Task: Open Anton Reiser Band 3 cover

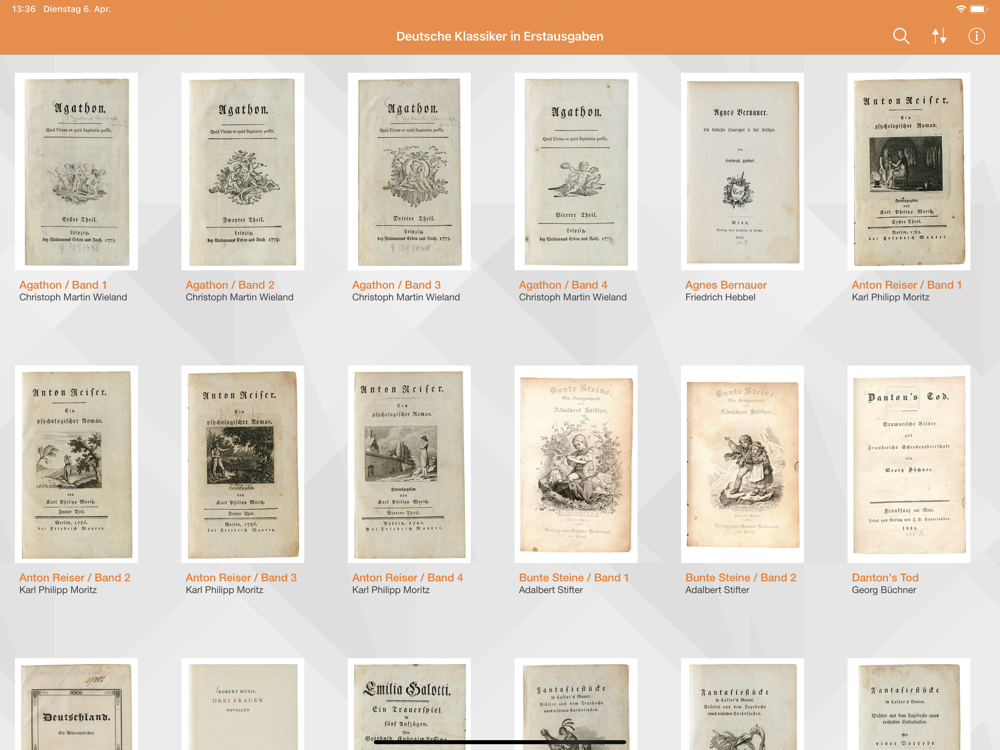Action: tap(243, 464)
